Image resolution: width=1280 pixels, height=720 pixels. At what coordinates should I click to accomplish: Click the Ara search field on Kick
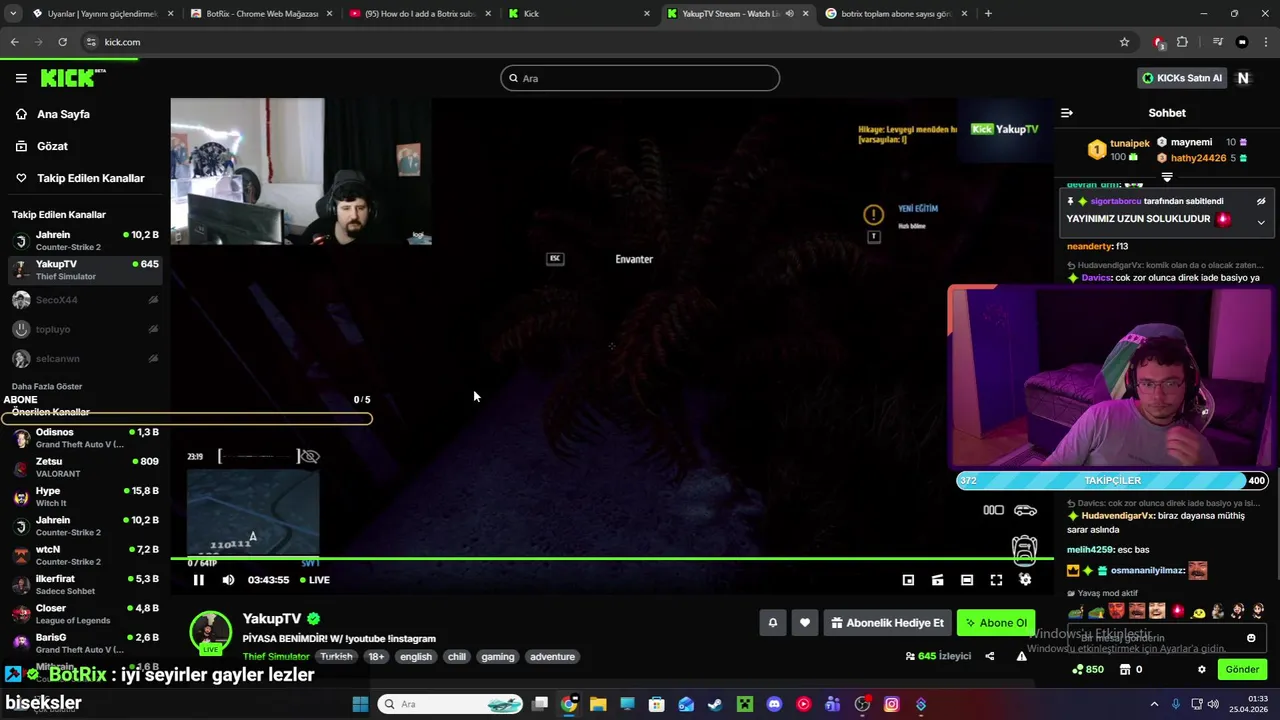[x=640, y=78]
